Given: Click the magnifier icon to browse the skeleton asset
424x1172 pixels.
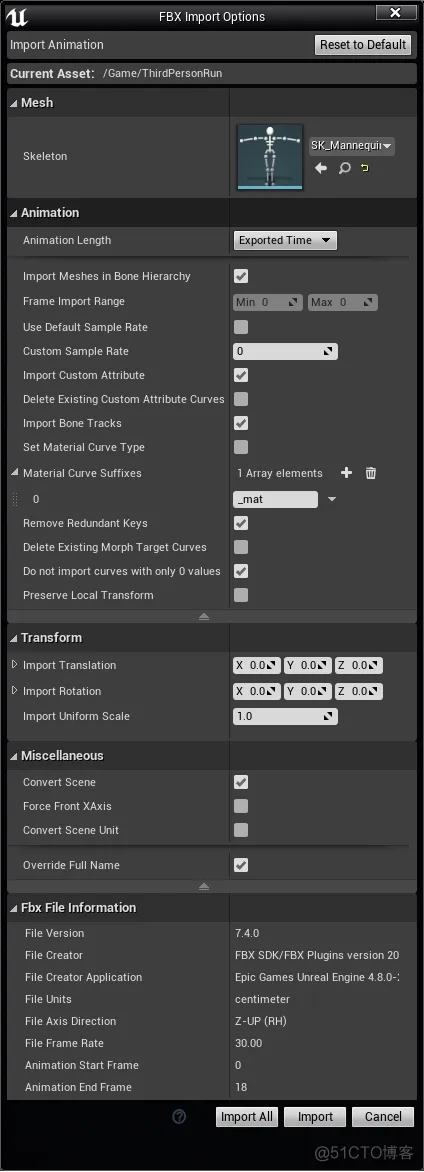Looking at the screenshot, I should (x=344, y=168).
